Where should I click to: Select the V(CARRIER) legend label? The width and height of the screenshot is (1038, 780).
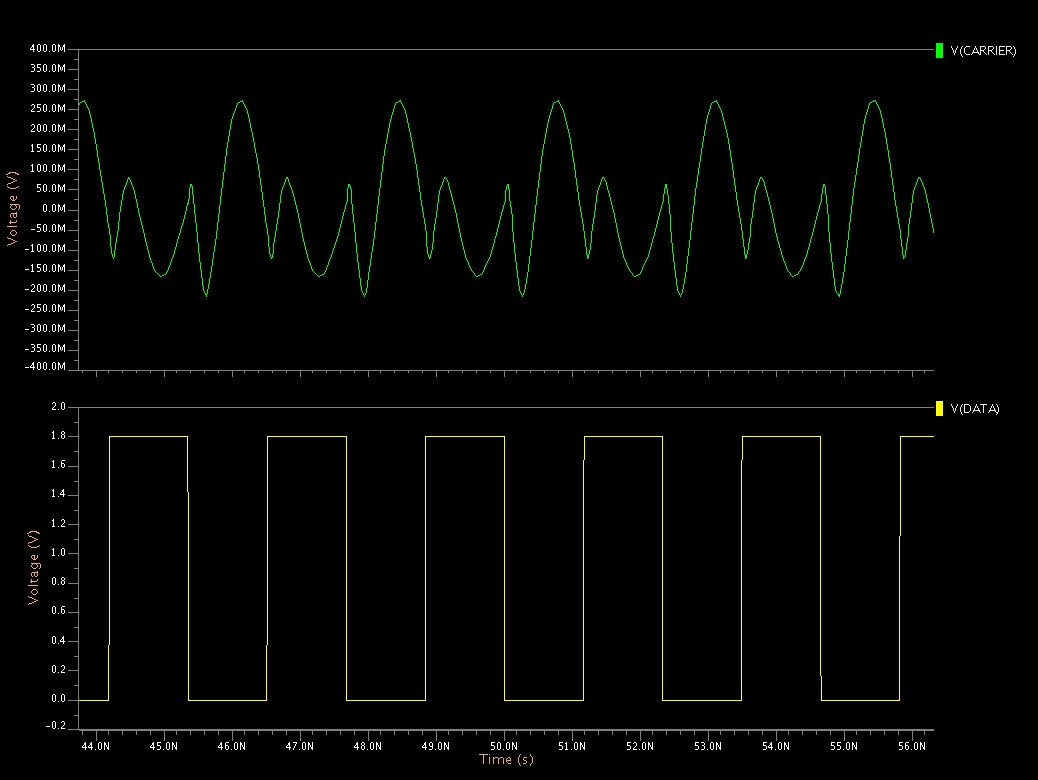pos(983,50)
